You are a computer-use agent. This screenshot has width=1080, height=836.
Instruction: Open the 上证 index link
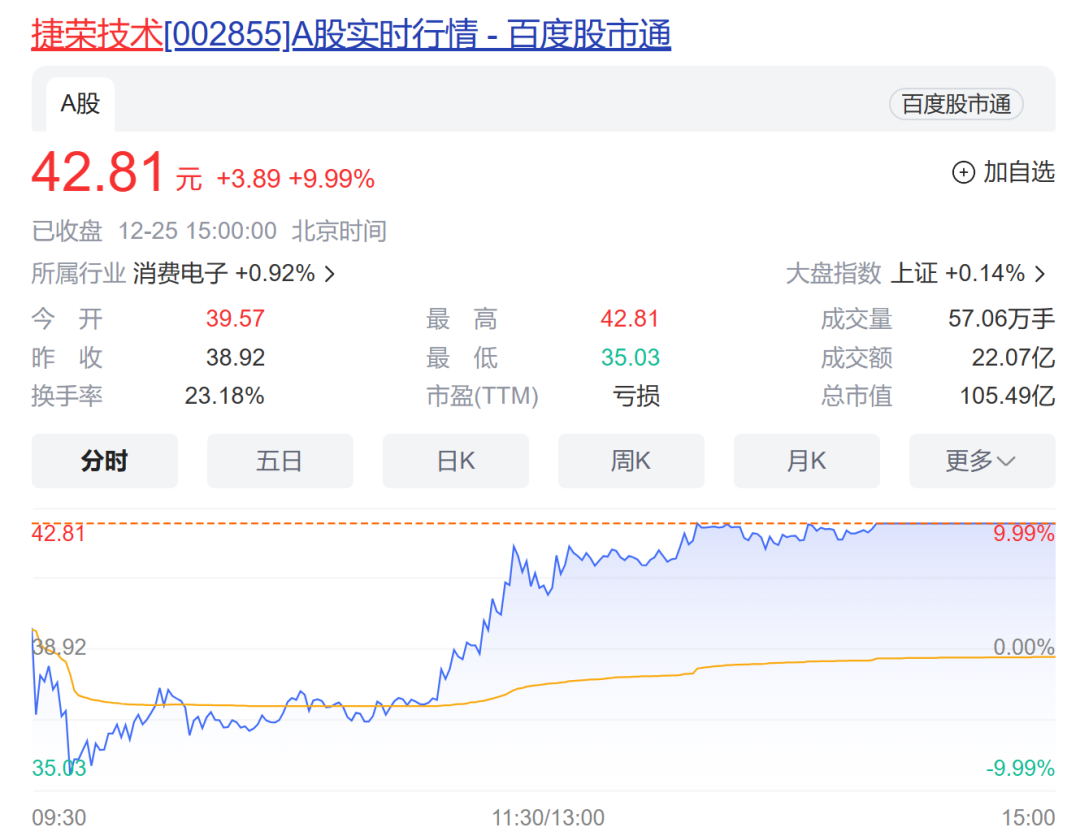pos(914,273)
